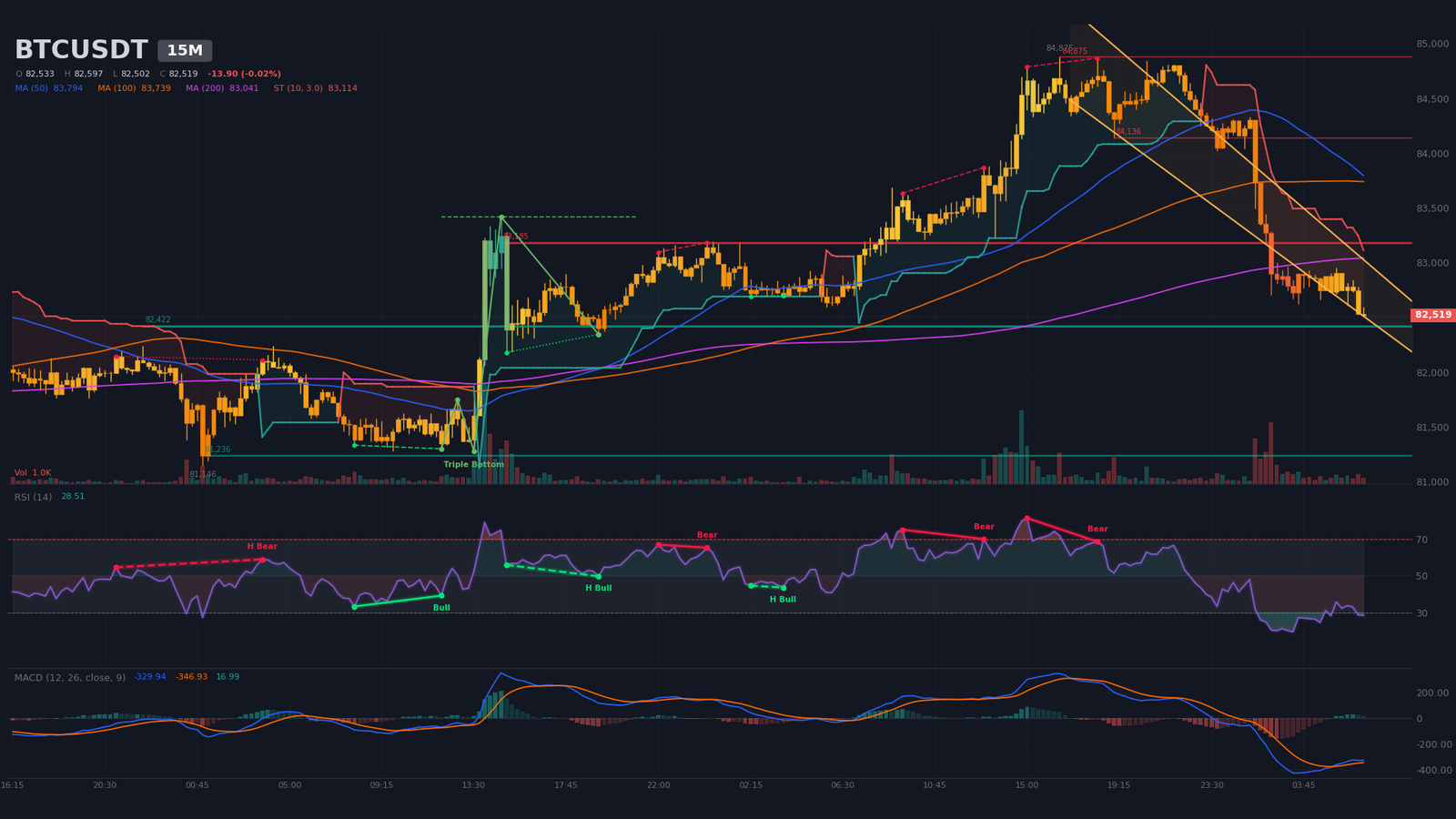
Task: Click the open price value 82,533
Action: coord(40,74)
